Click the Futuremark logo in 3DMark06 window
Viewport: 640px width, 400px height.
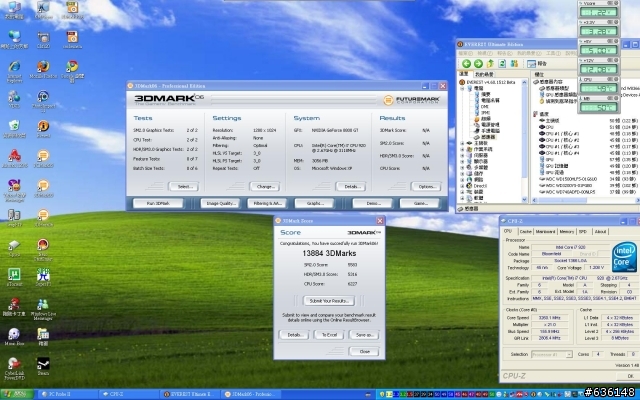click(x=411, y=100)
